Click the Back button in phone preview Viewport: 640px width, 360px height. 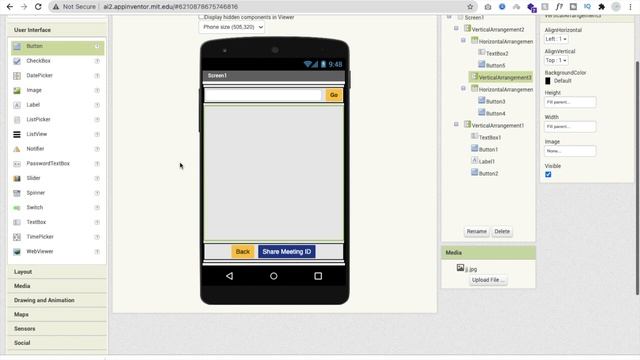pyautogui.click(x=243, y=251)
